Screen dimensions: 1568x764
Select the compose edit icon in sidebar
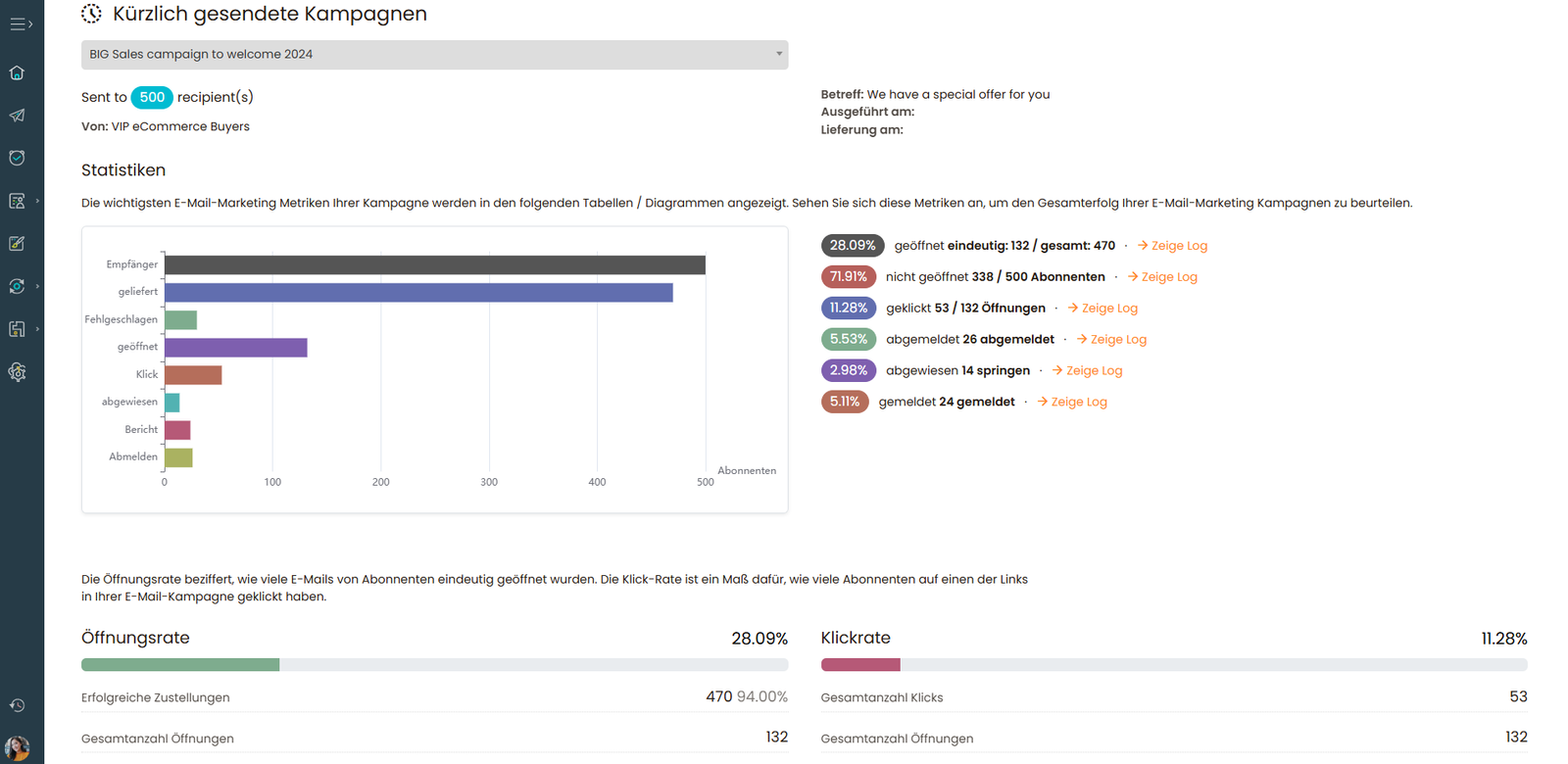coord(17,243)
